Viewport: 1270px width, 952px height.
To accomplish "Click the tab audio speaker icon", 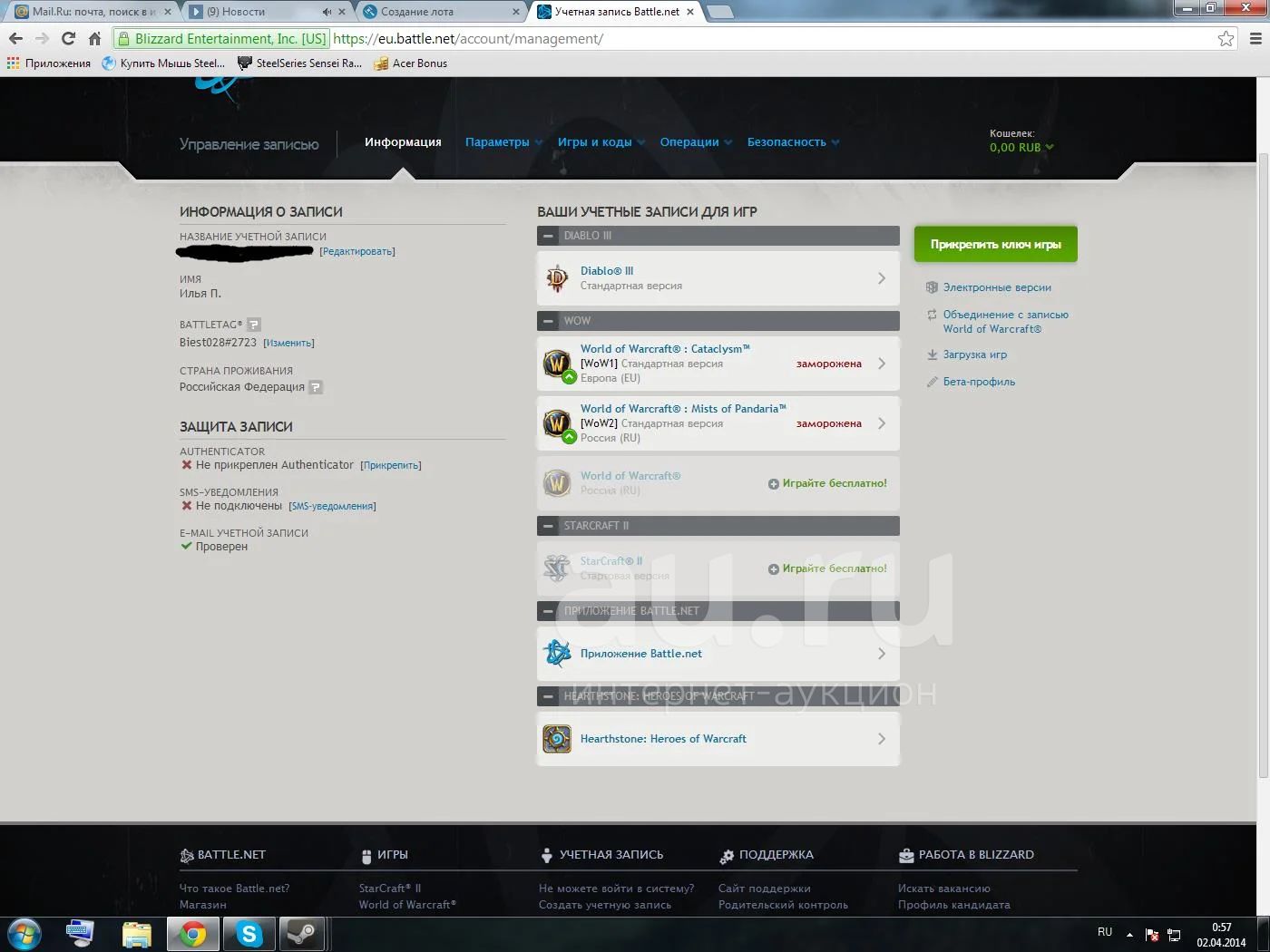I will pyautogui.click(x=327, y=12).
